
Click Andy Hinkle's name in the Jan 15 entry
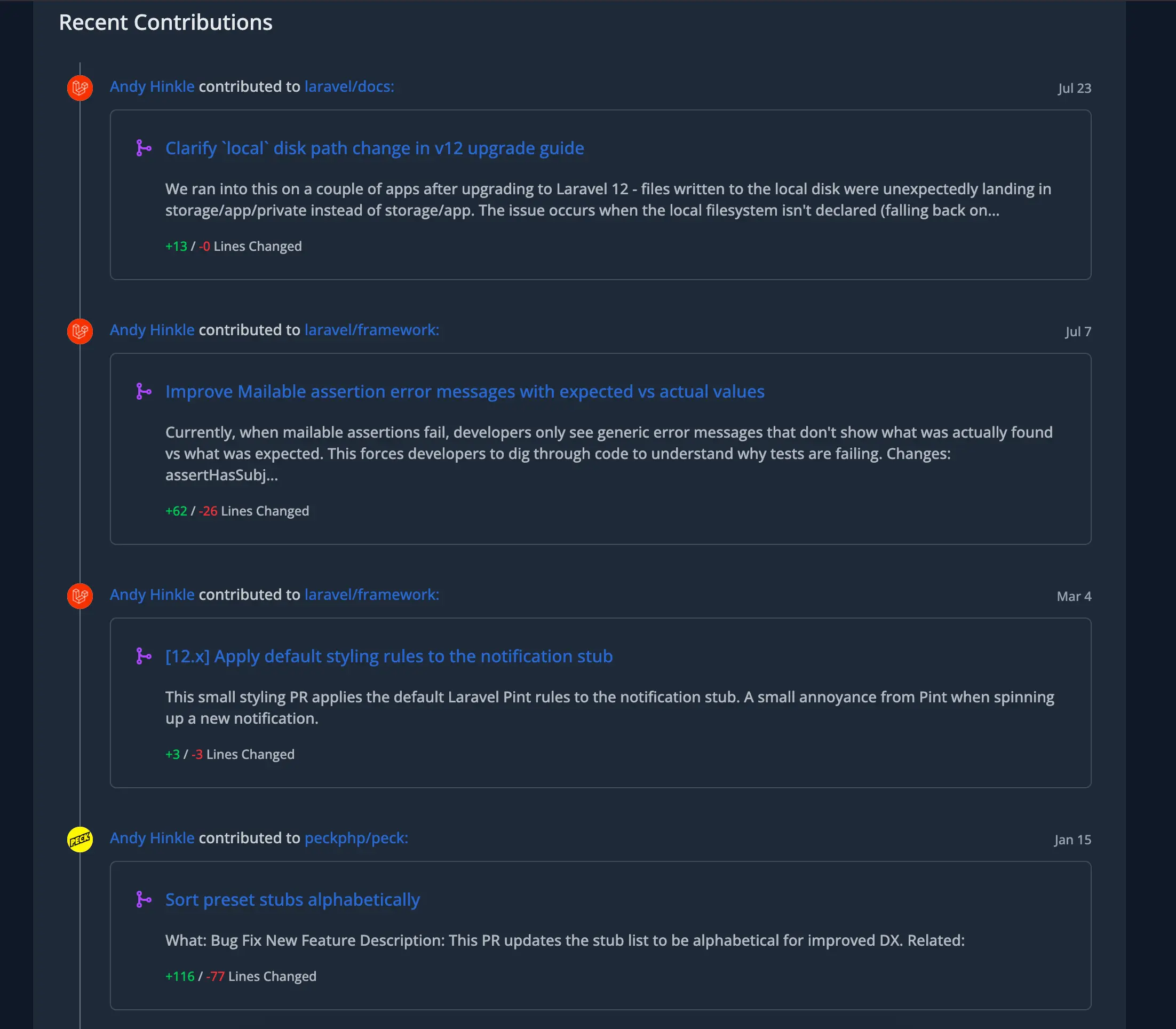point(152,838)
